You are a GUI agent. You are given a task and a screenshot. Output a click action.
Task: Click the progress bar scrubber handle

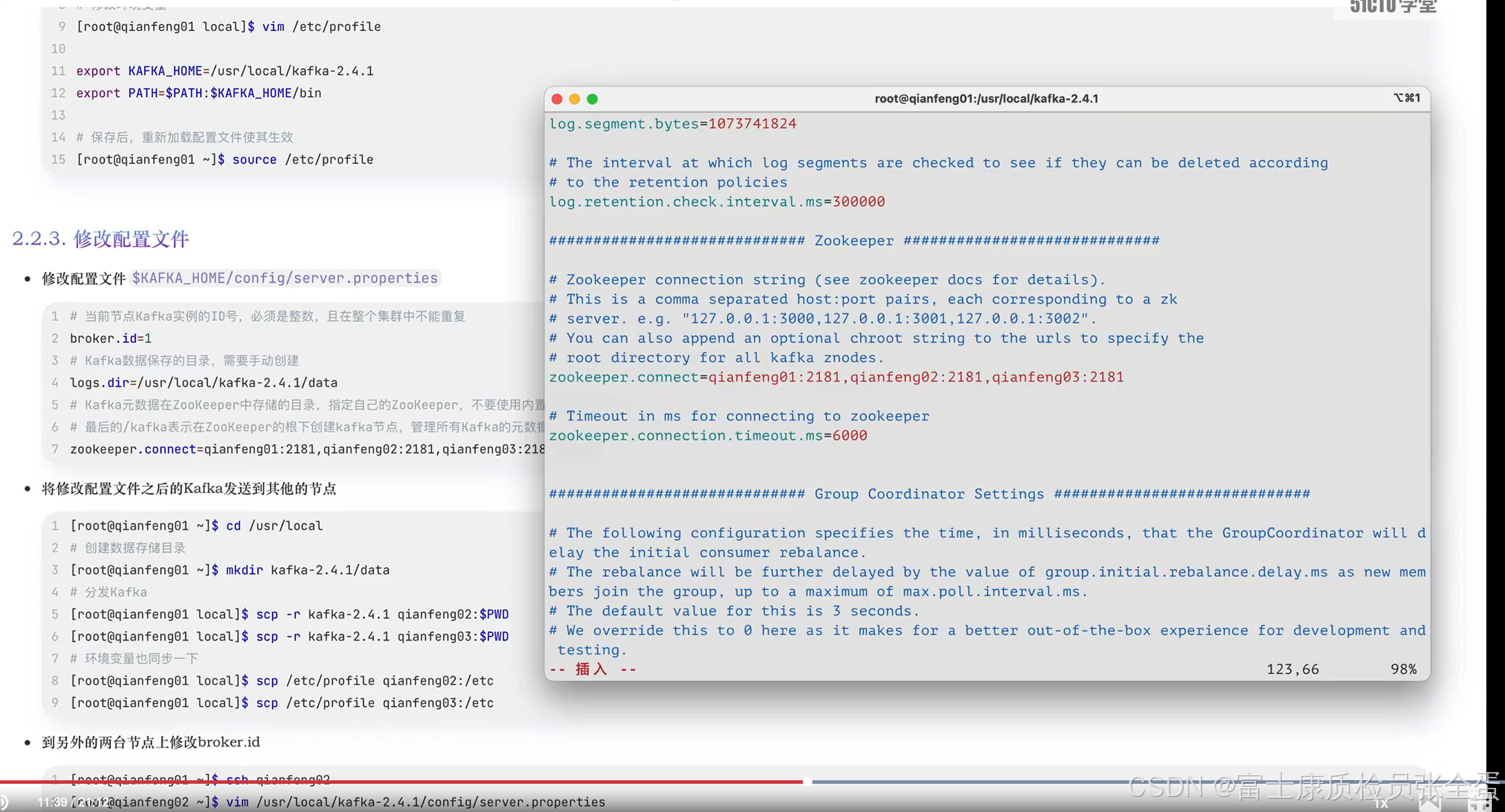tap(807, 782)
